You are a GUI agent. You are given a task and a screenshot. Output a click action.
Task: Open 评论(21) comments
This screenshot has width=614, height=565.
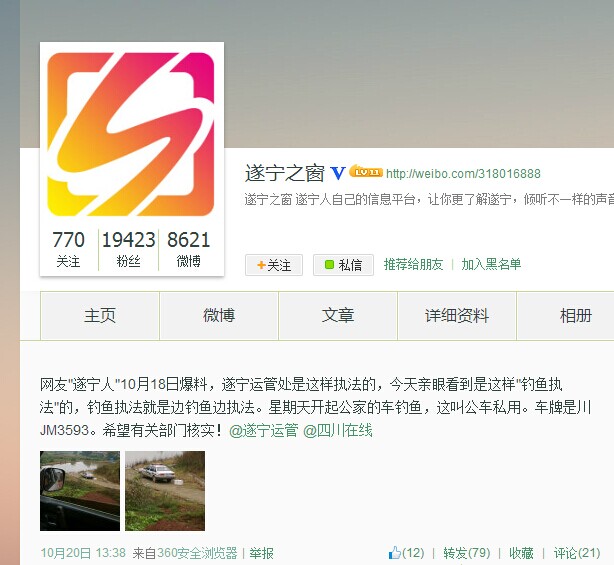(x=577, y=553)
